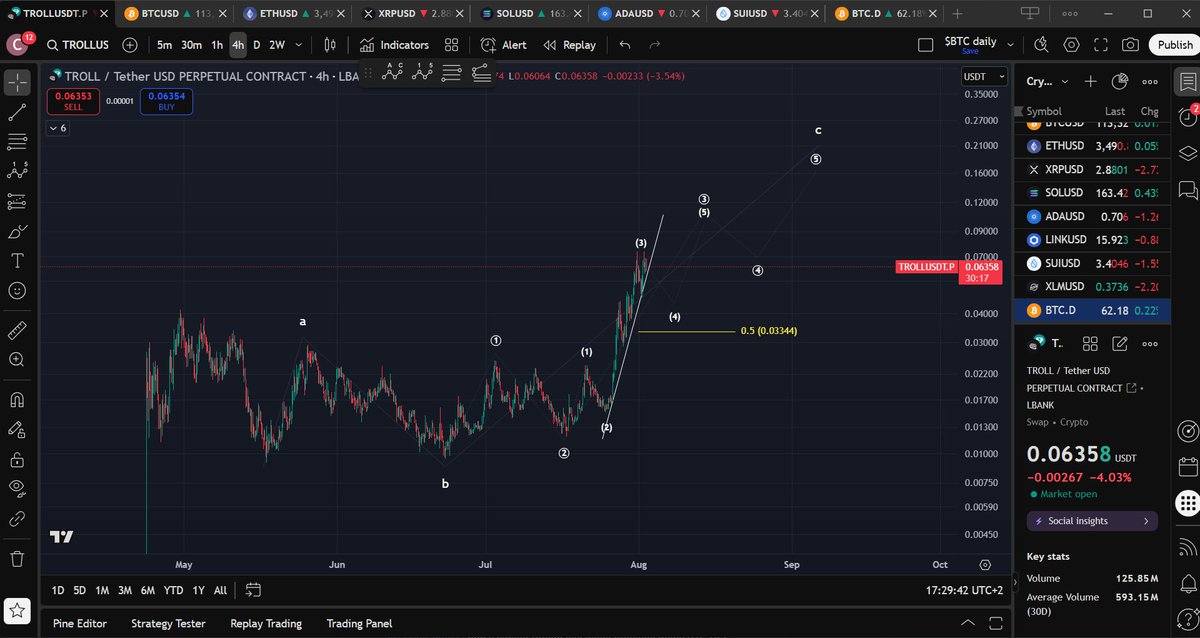Remove drawings with the trash icon
The height and width of the screenshot is (638, 1200).
coord(17,558)
